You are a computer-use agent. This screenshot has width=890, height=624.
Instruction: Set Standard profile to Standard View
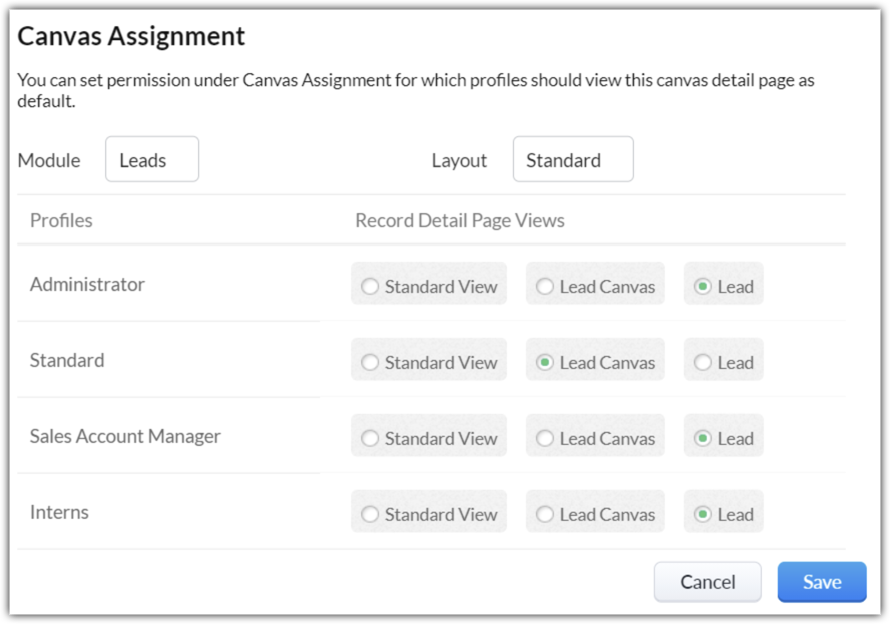371,363
